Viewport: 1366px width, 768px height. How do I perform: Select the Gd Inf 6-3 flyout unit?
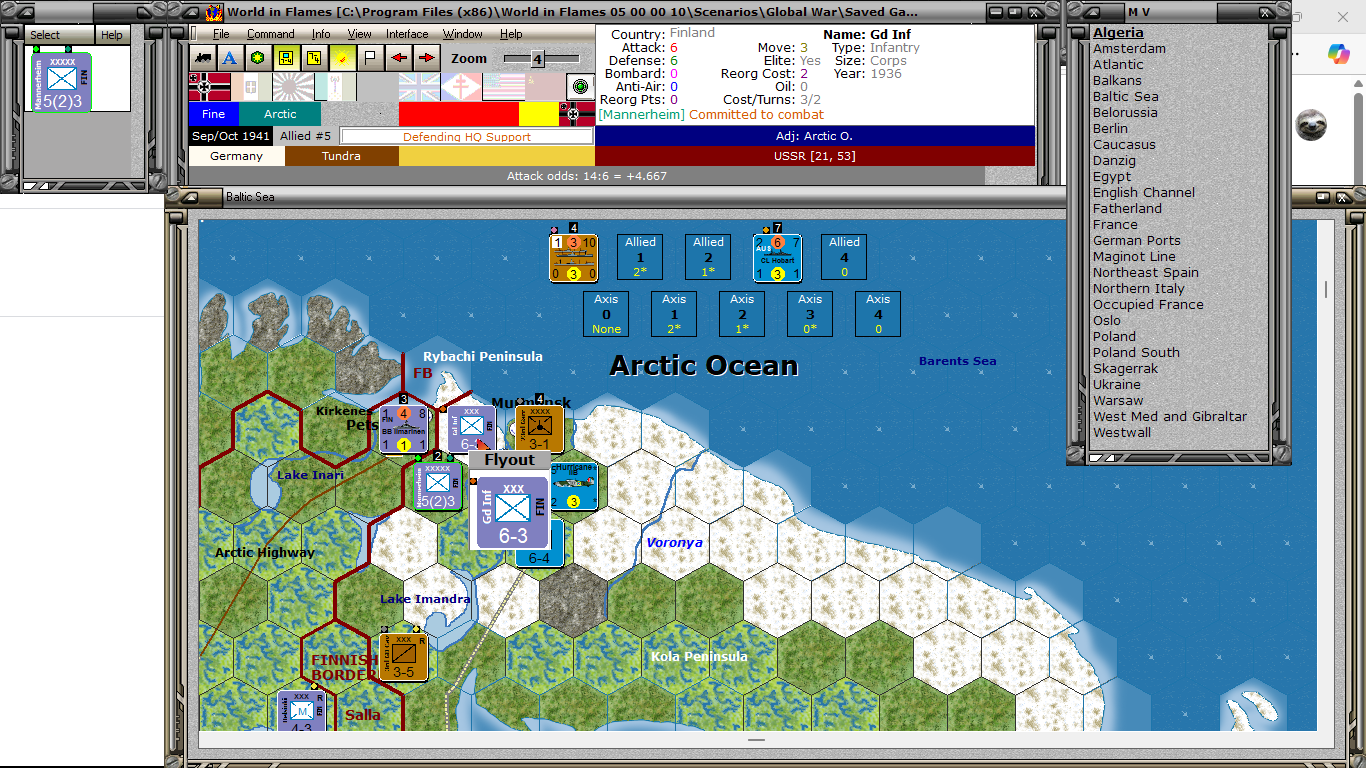tap(512, 512)
